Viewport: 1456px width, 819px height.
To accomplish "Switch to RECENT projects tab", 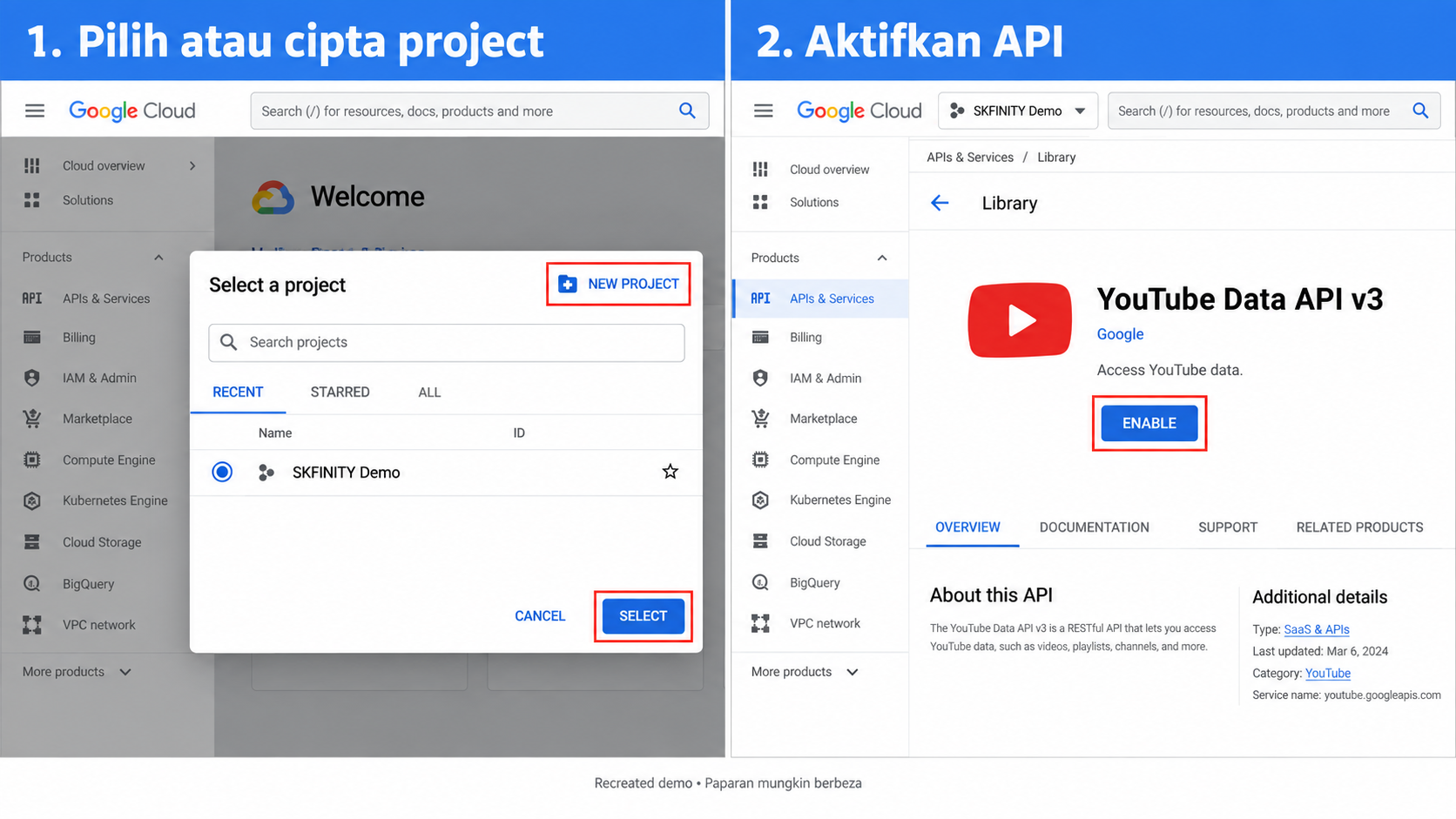I will (x=238, y=393).
